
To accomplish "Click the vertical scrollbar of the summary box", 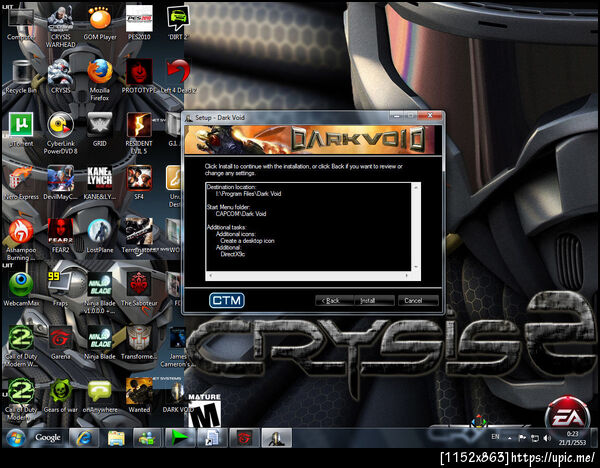I will coord(416,227).
